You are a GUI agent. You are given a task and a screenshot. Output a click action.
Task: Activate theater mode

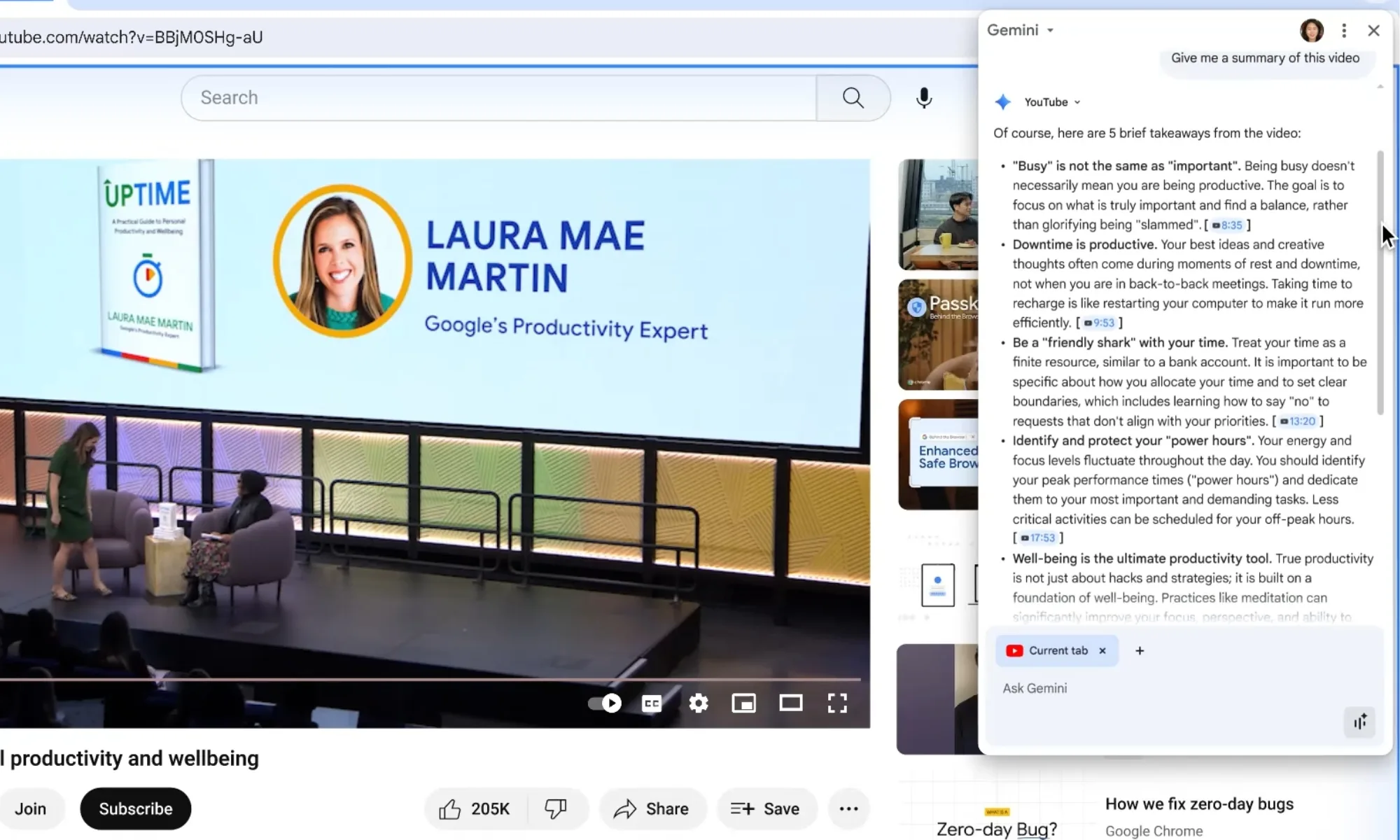[791, 703]
